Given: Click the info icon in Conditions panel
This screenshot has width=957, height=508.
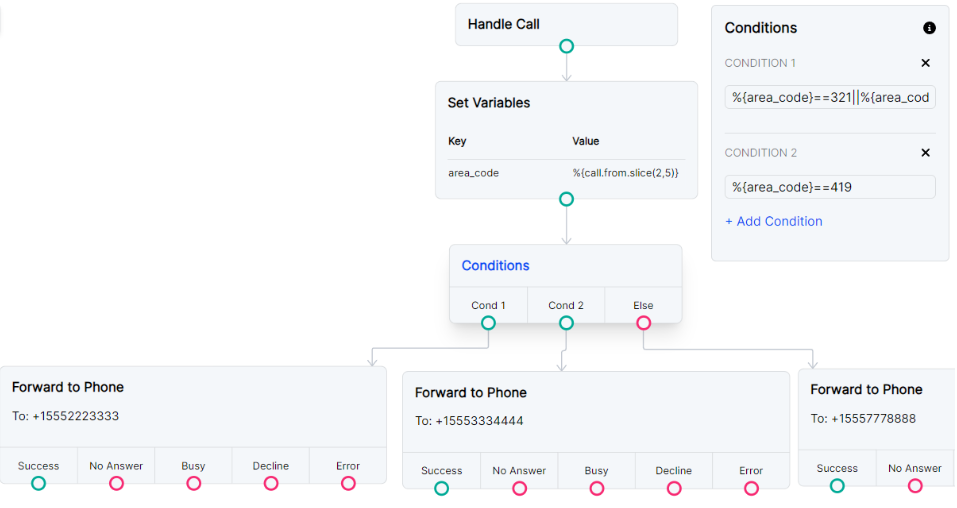Looking at the screenshot, I should (929, 28).
